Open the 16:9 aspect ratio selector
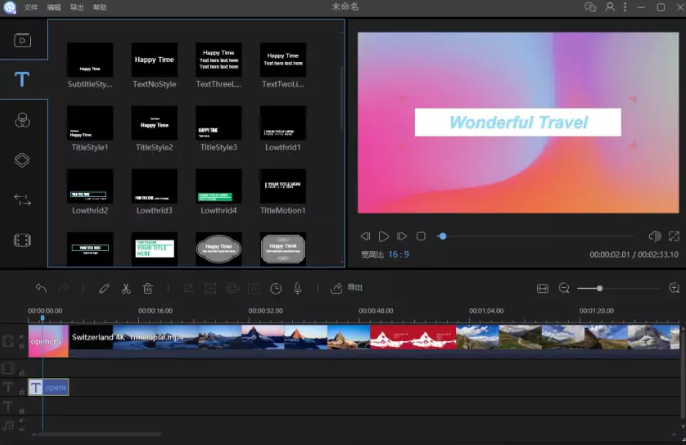 pyautogui.click(x=398, y=255)
